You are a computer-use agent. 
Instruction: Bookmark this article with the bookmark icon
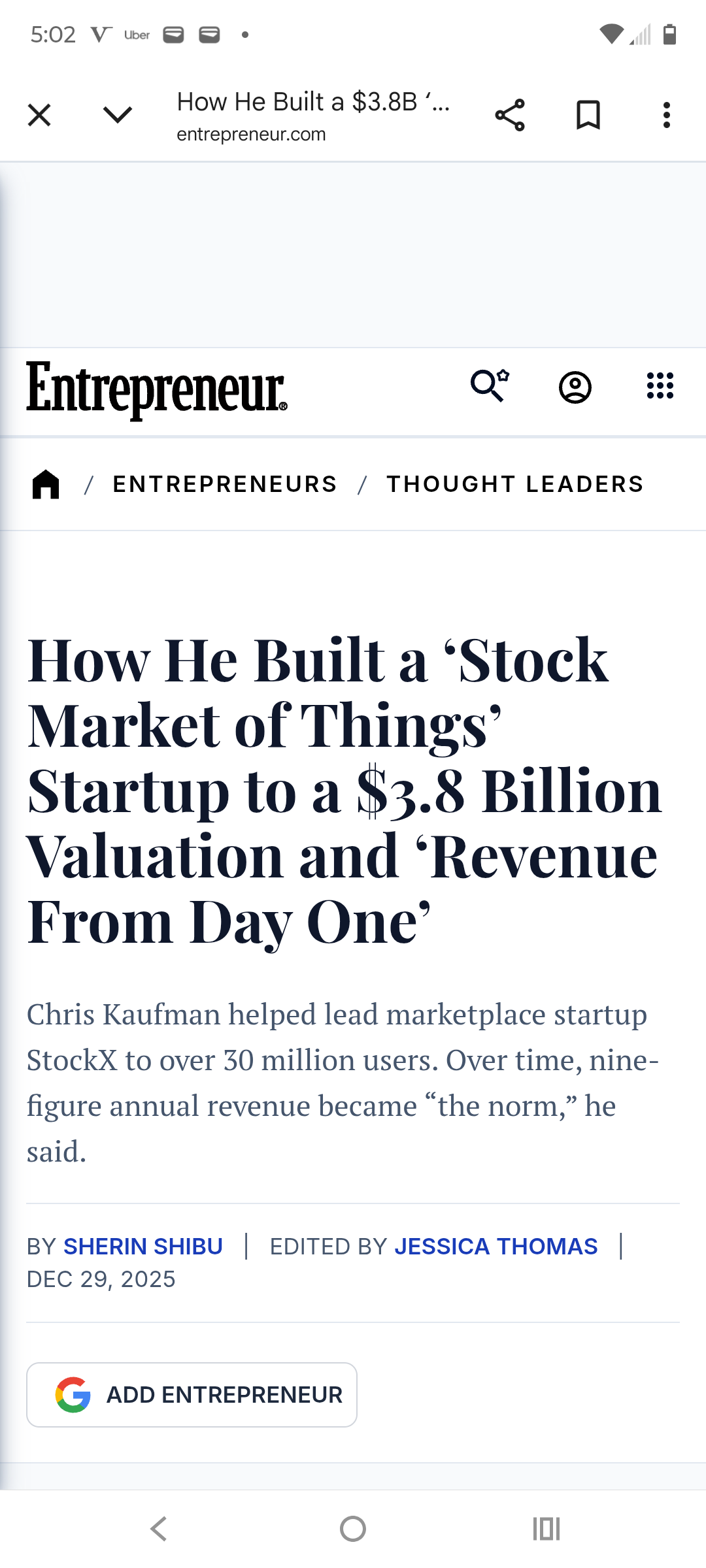click(588, 116)
